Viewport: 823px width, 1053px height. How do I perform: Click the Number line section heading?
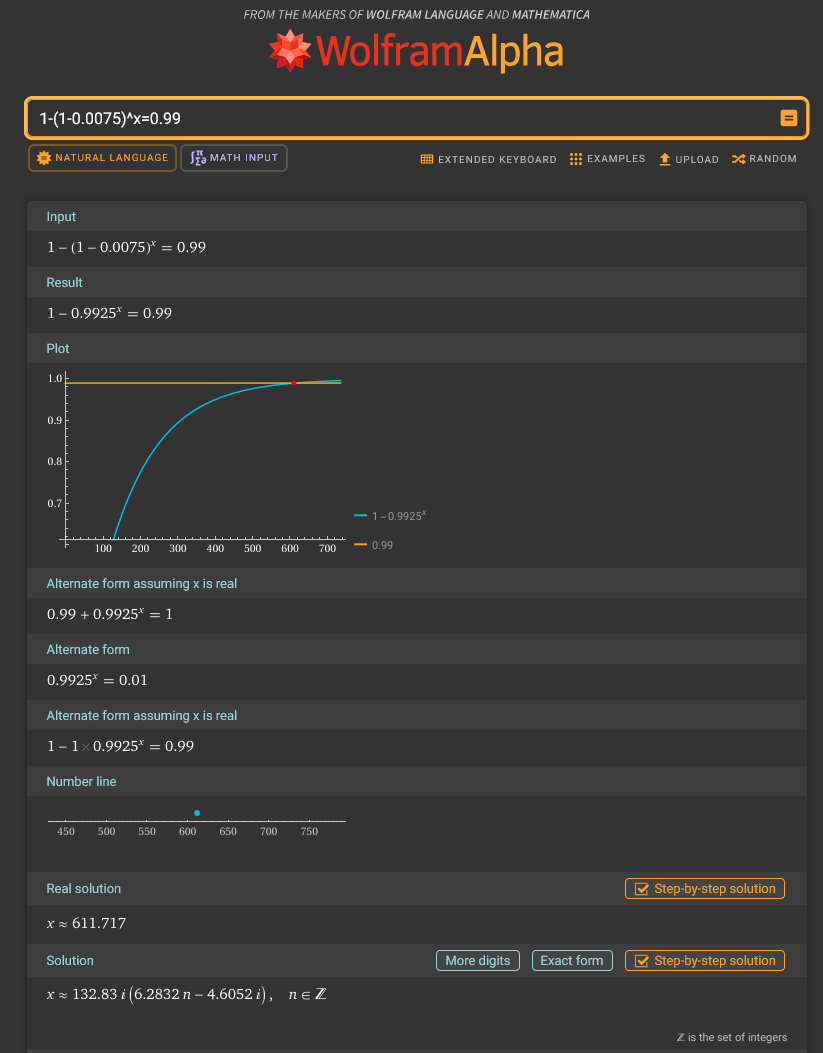click(x=81, y=782)
